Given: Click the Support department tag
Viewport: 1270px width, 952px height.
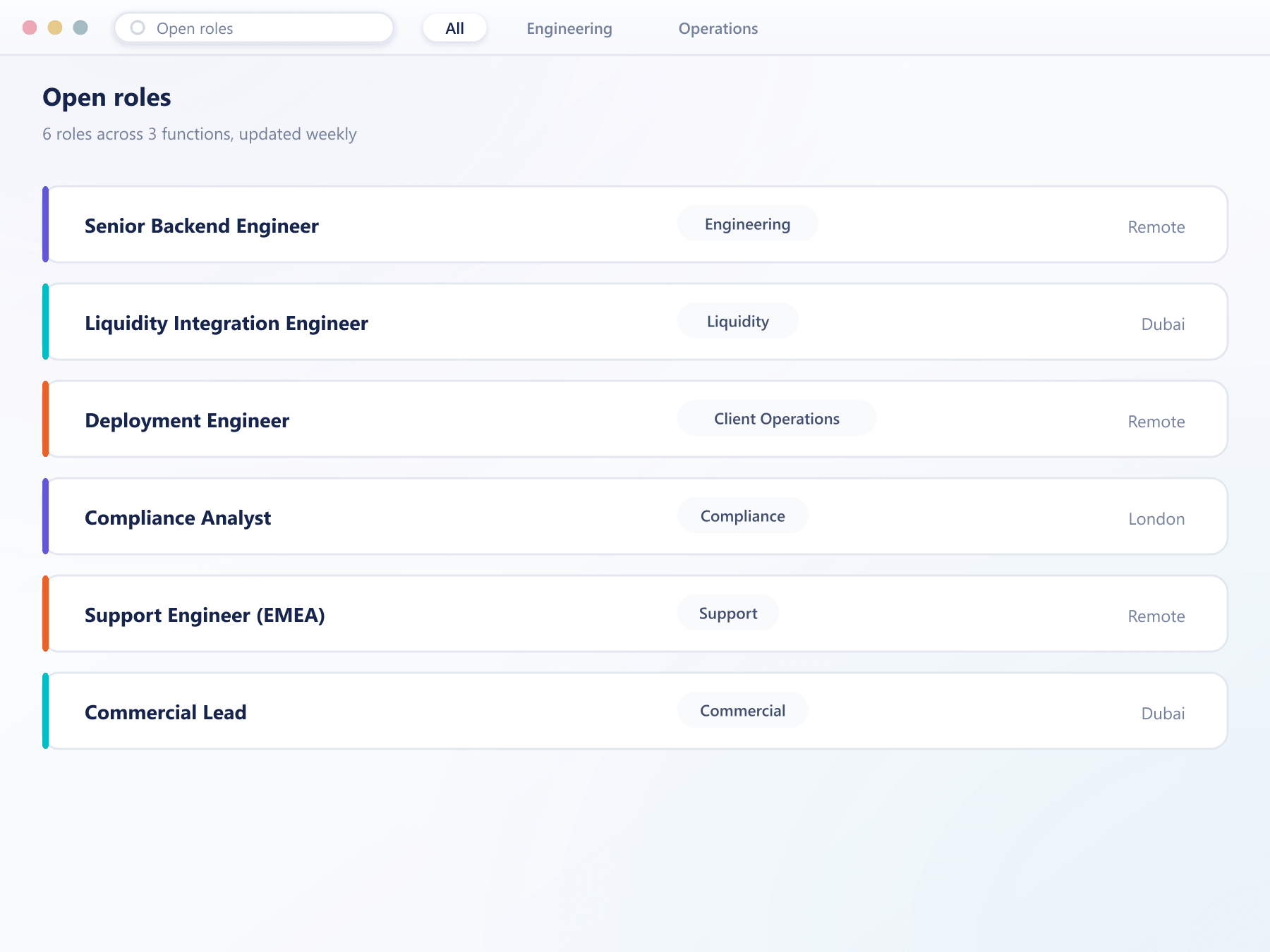Looking at the screenshot, I should [x=728, y=614].
